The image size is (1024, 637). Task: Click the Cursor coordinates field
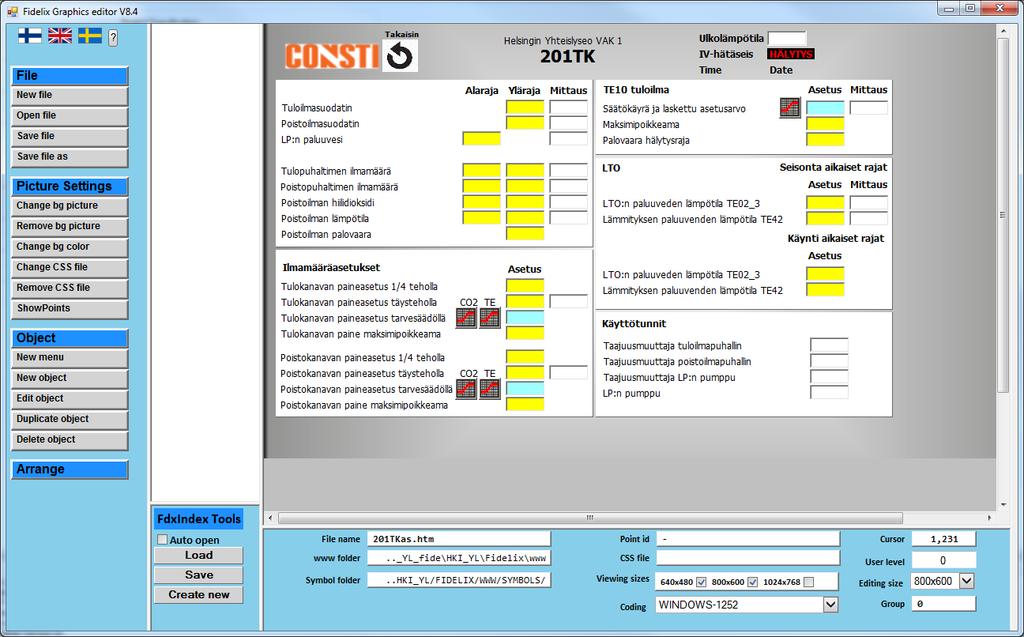944,539
